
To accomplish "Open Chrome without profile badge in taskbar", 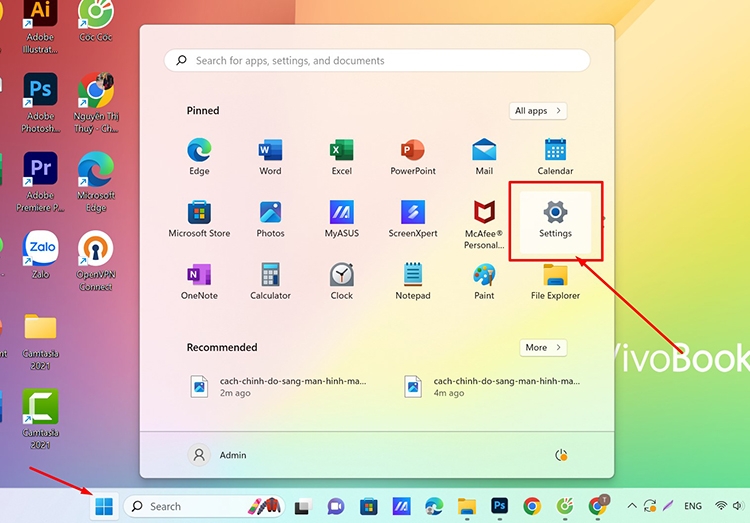I will click(x=532, y=506).
